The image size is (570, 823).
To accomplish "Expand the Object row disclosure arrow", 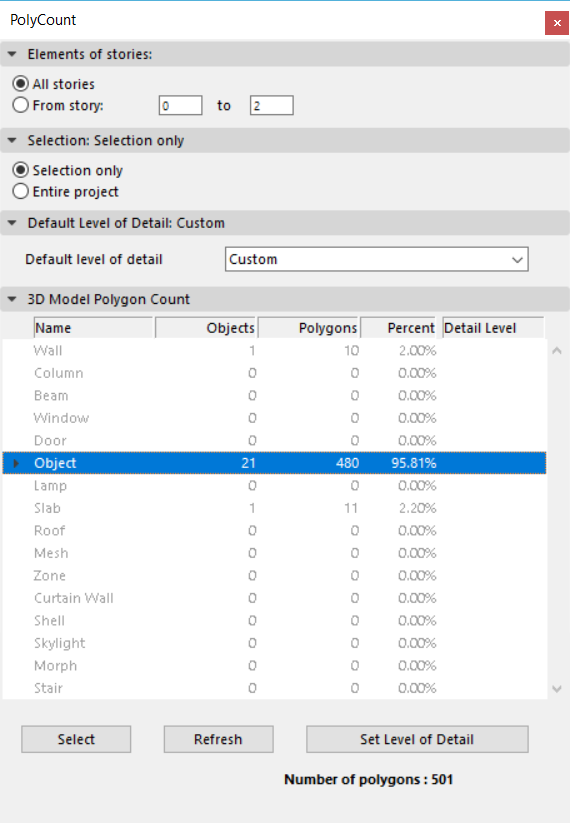I will tap(16, 463).
